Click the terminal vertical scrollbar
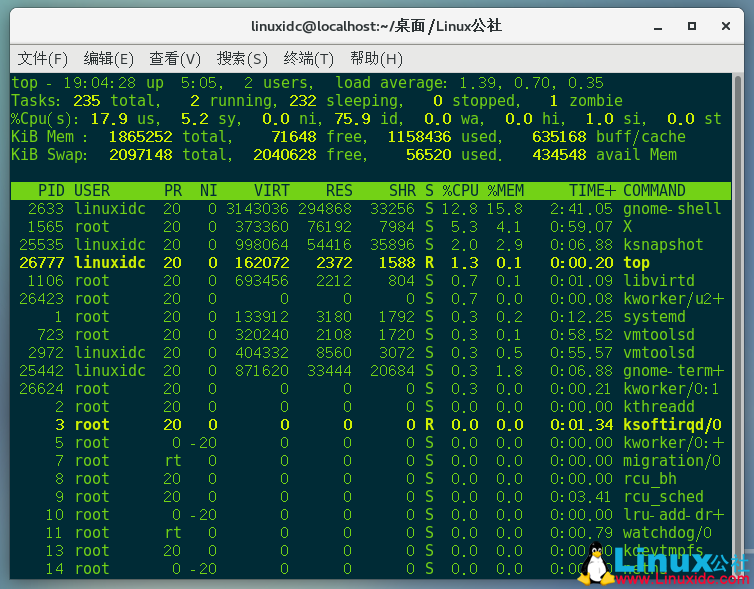 [x=738, y=326]
